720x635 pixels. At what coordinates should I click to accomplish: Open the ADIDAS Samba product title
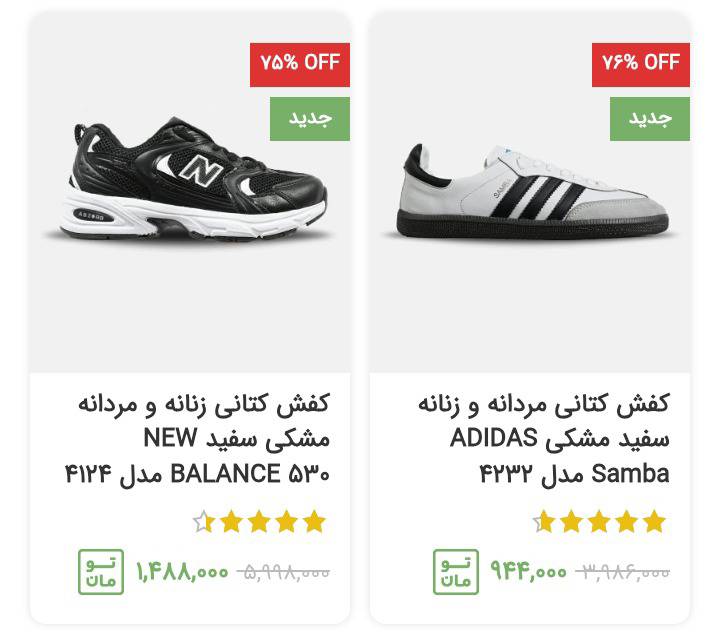point(544,439)
